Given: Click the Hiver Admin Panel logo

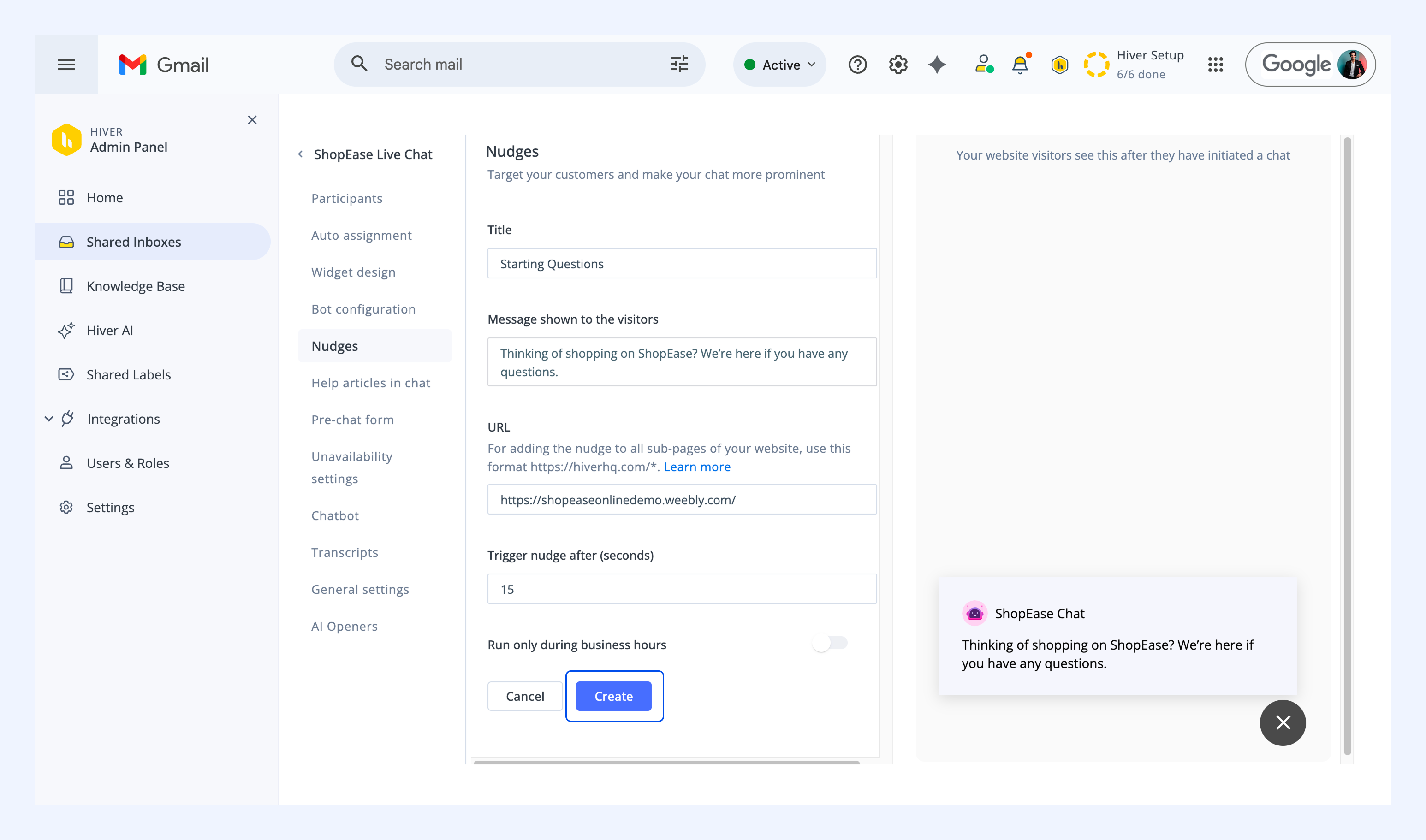Looking at the screenshot, I should tap(67, 139).
